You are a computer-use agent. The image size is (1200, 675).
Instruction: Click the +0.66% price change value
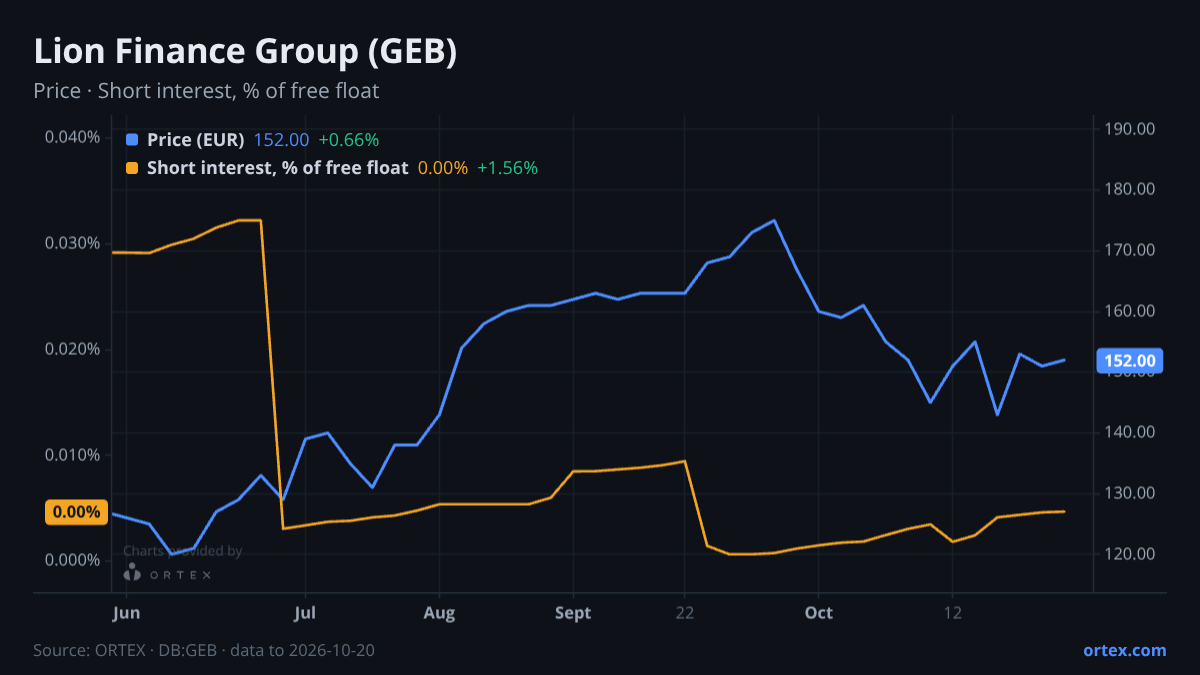pyautogui.click(x=348, y=140)
